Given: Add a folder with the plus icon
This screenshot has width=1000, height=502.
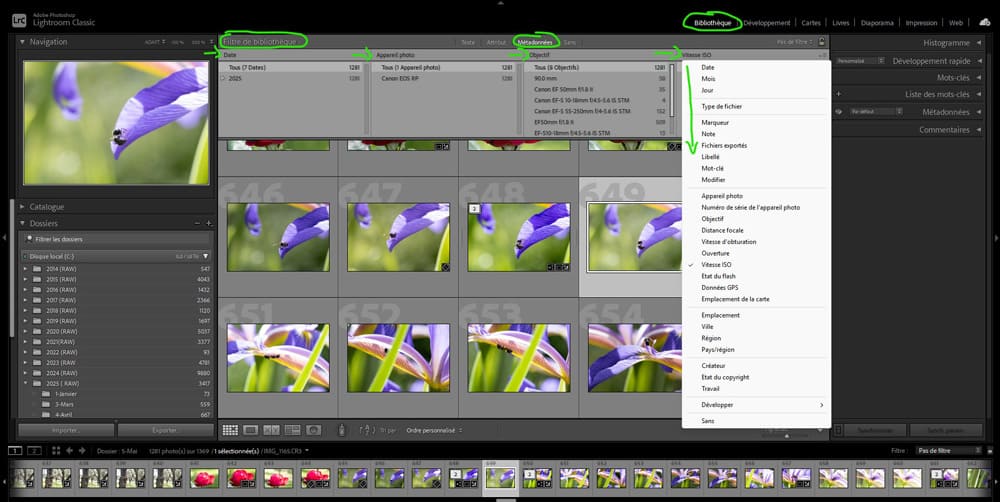Looking at the screenshot, I should (208, 224).
